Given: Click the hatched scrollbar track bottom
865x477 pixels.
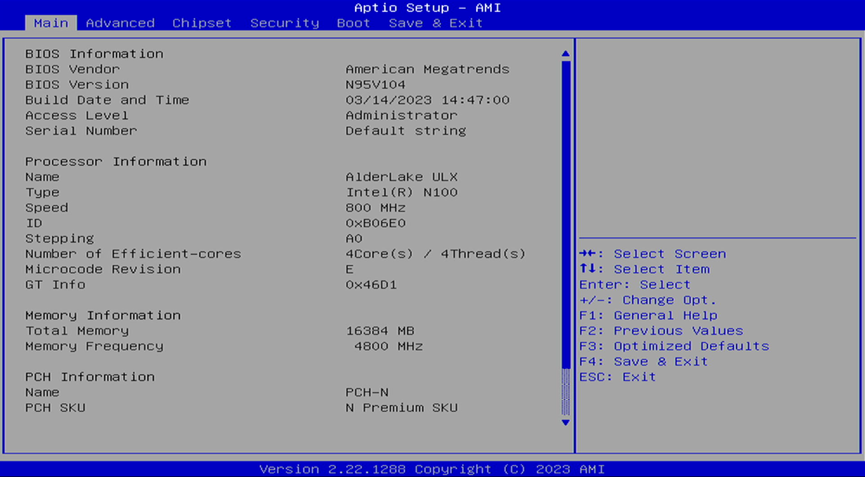Looking at the screenshot, I should tap(565, 392).
